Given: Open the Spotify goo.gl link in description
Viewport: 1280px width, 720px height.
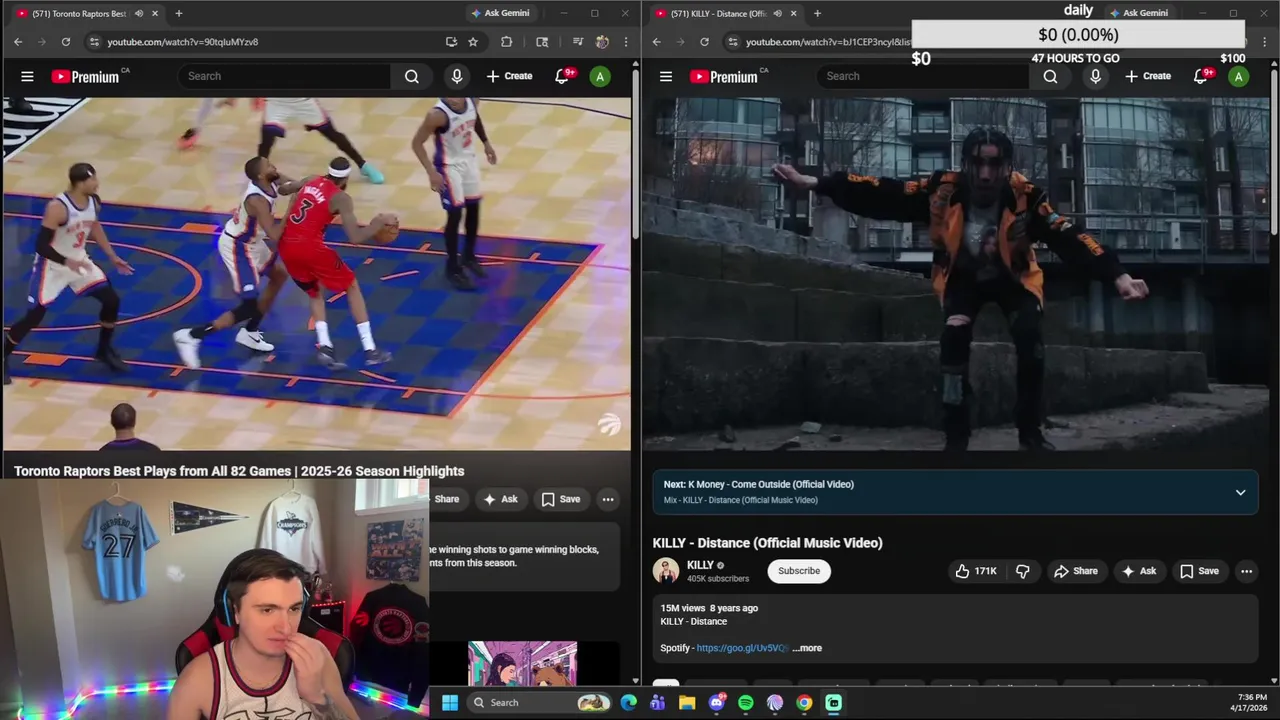Looking at the screenshot, I should coord(742,648).
